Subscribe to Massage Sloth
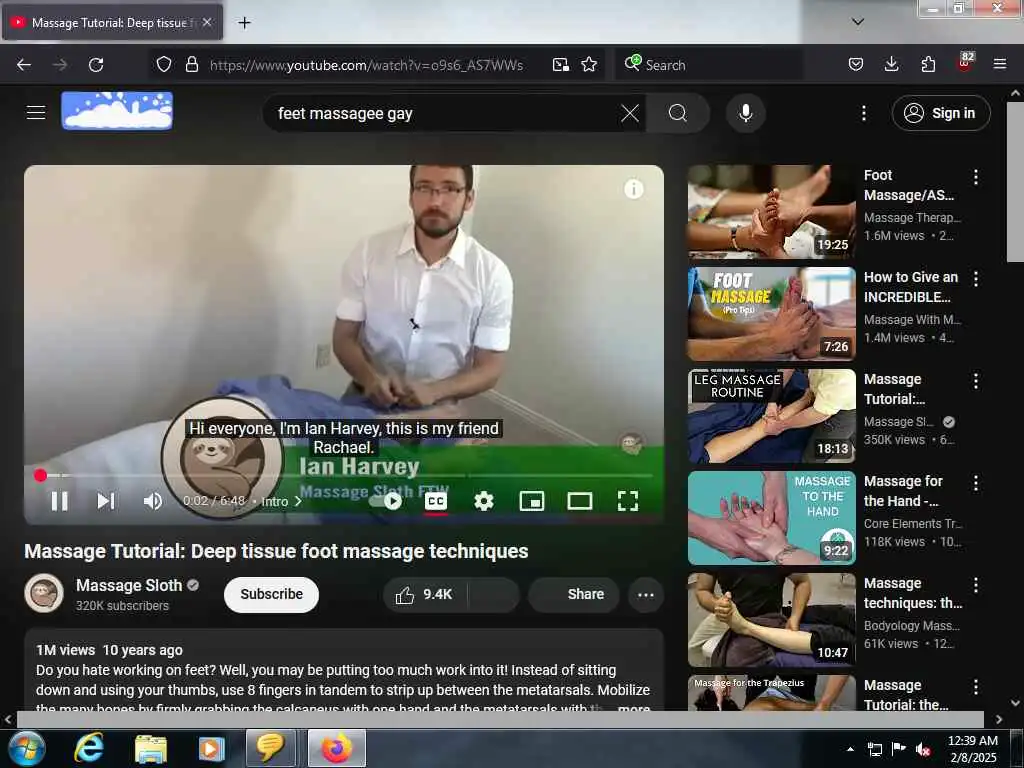Viewport: 1024px width, 768px height. click(271, 594)
